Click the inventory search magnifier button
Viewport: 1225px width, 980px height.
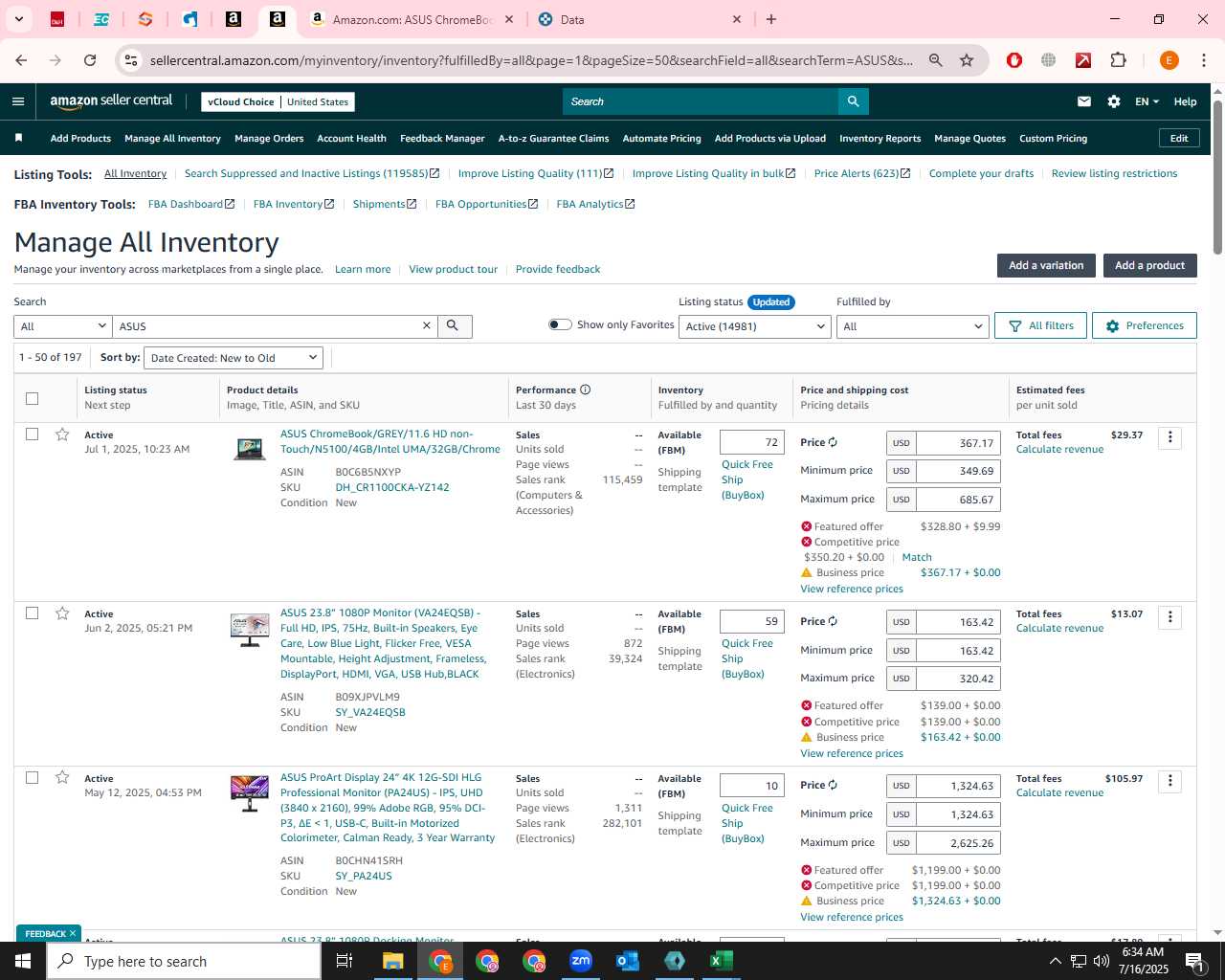pos(454,326)
